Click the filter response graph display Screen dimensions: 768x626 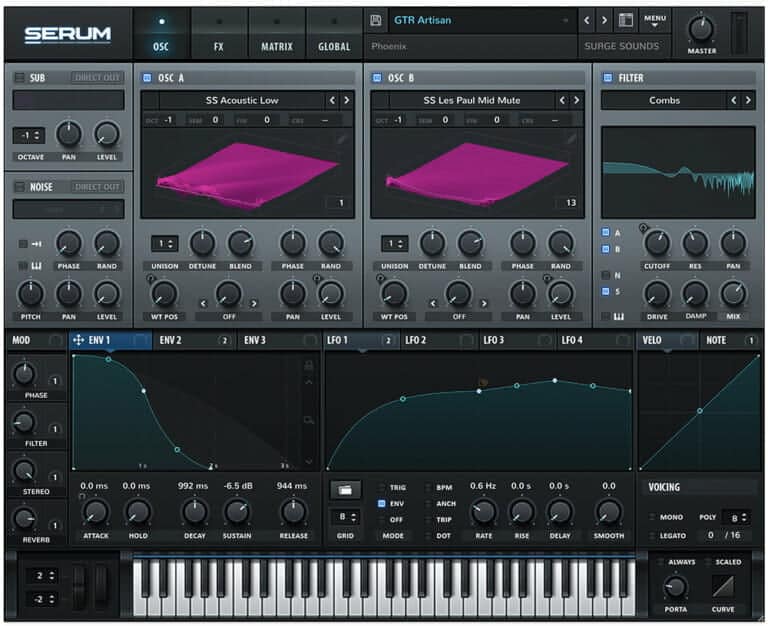[678, 172]
